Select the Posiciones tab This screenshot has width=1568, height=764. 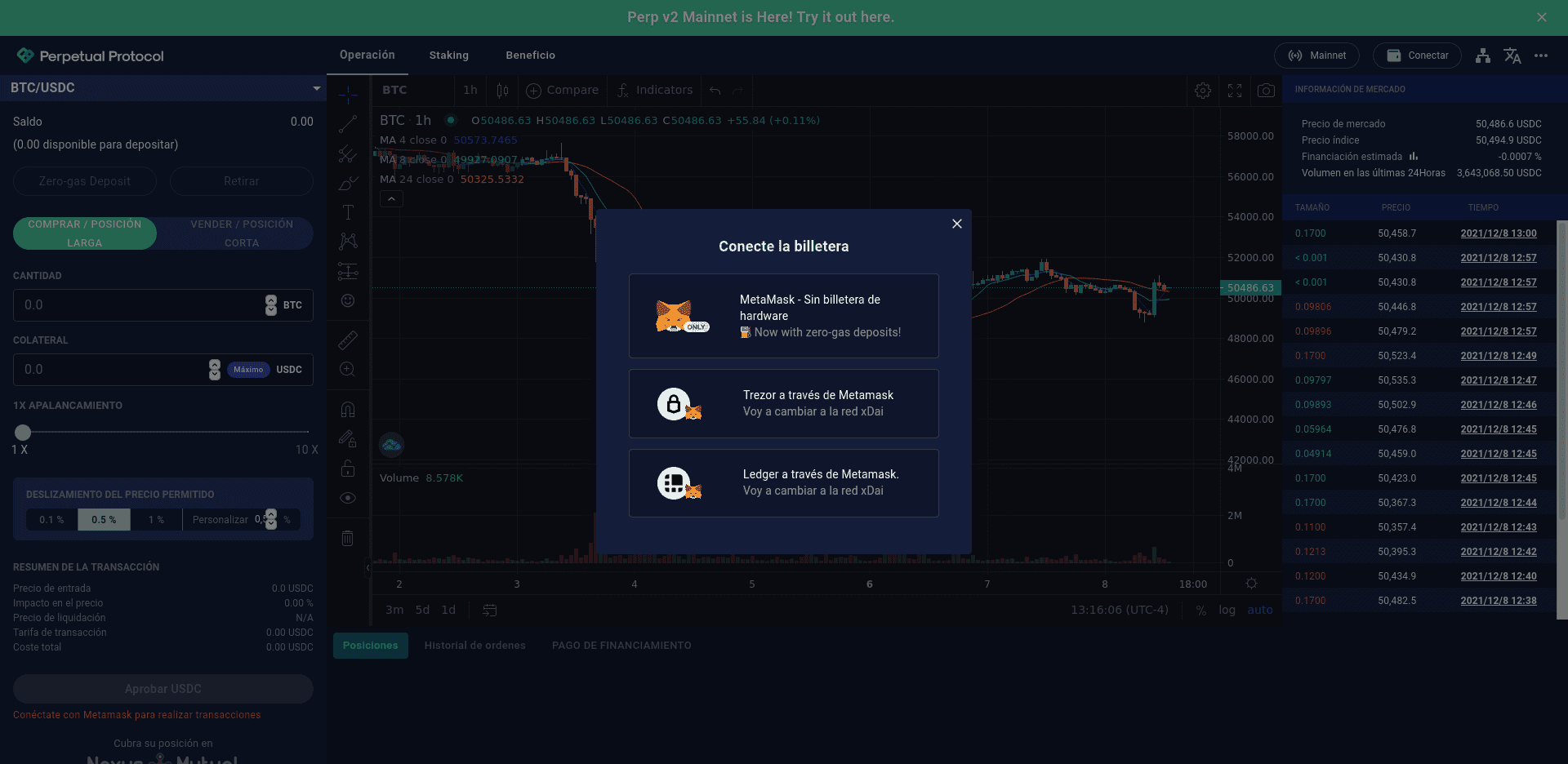(371, 646)
